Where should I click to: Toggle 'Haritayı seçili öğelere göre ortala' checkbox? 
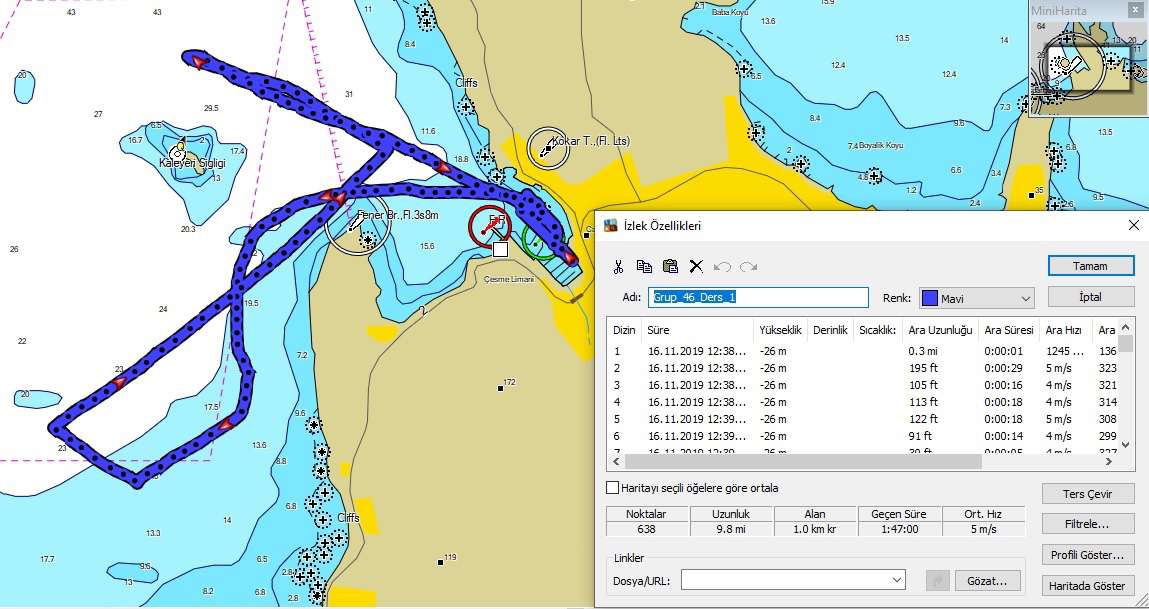[x=613, y=488]
